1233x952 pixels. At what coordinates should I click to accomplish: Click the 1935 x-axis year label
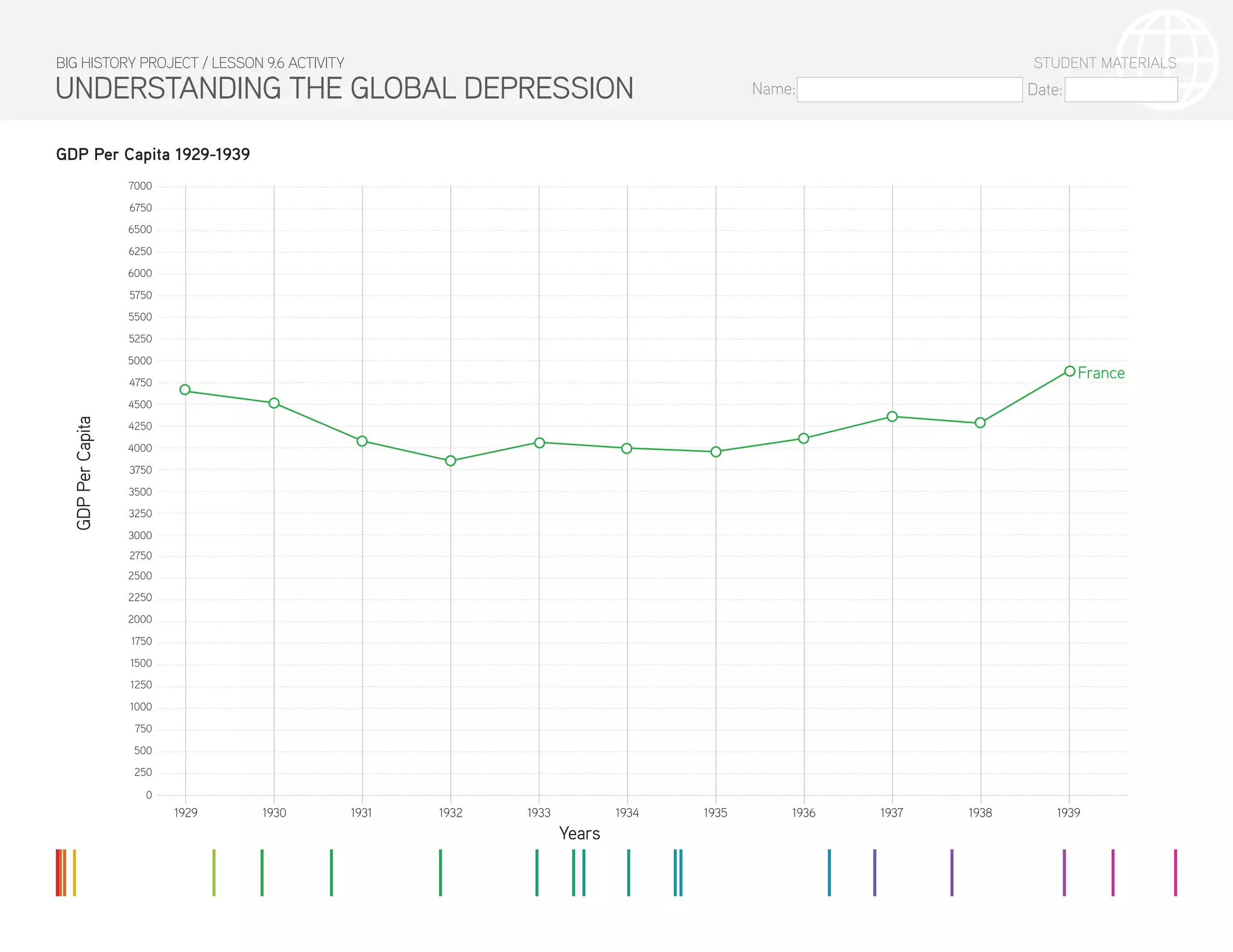[x=715, y=813]
